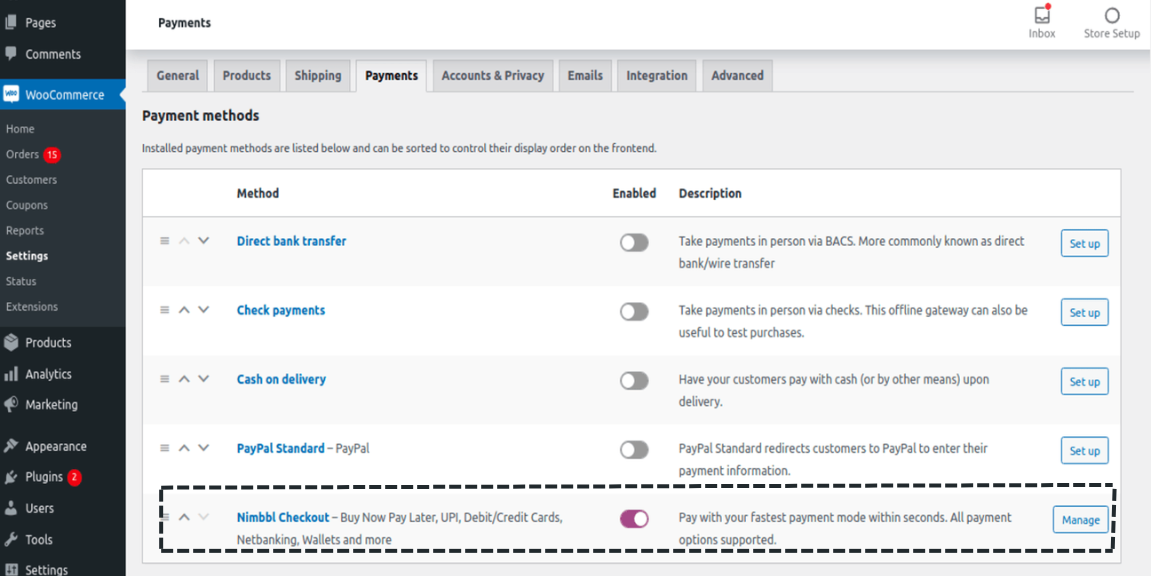This screenshot has width=1151, height=576.
Task: Set up Cash on delivery
Action: [1084, 382]
